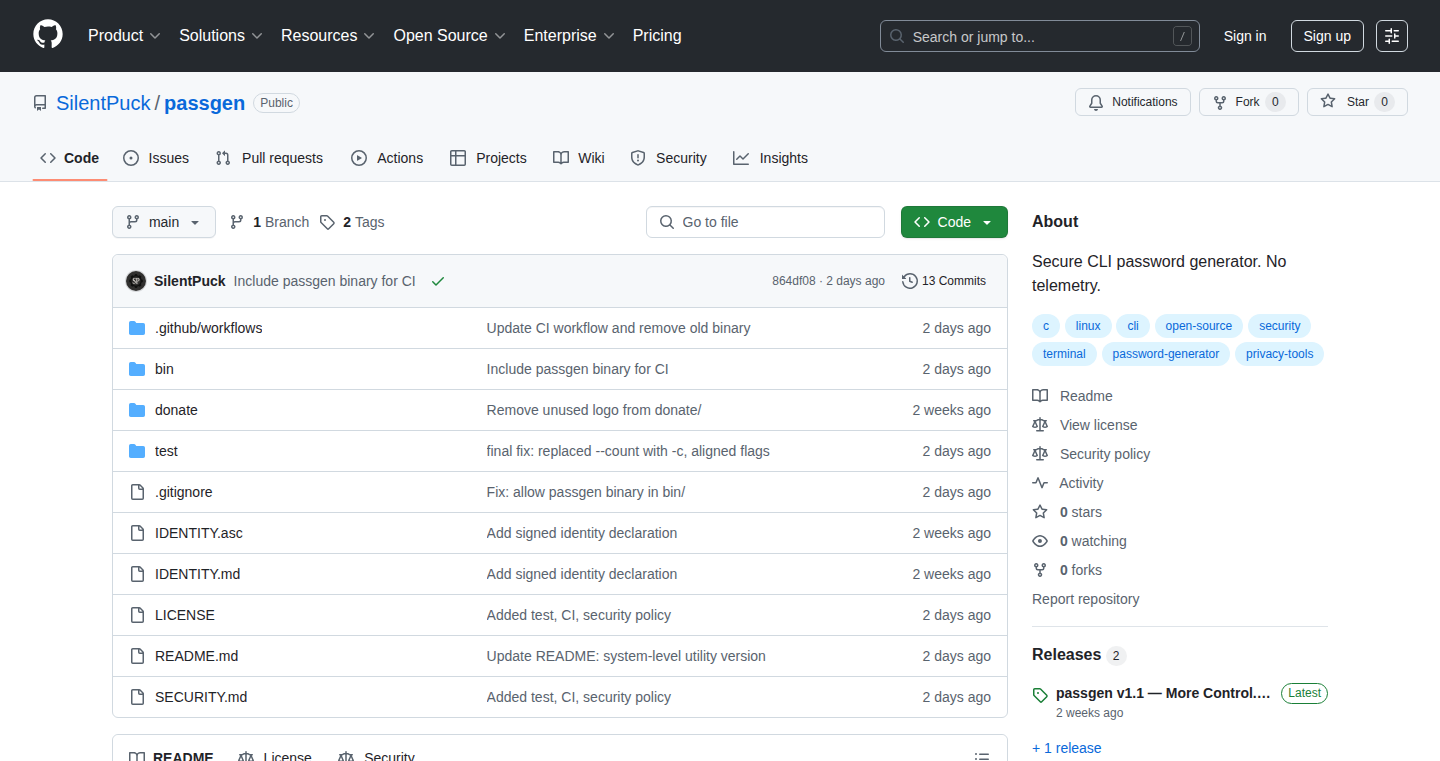Click the eye icon next to 0 watching

pos(1040,541)
